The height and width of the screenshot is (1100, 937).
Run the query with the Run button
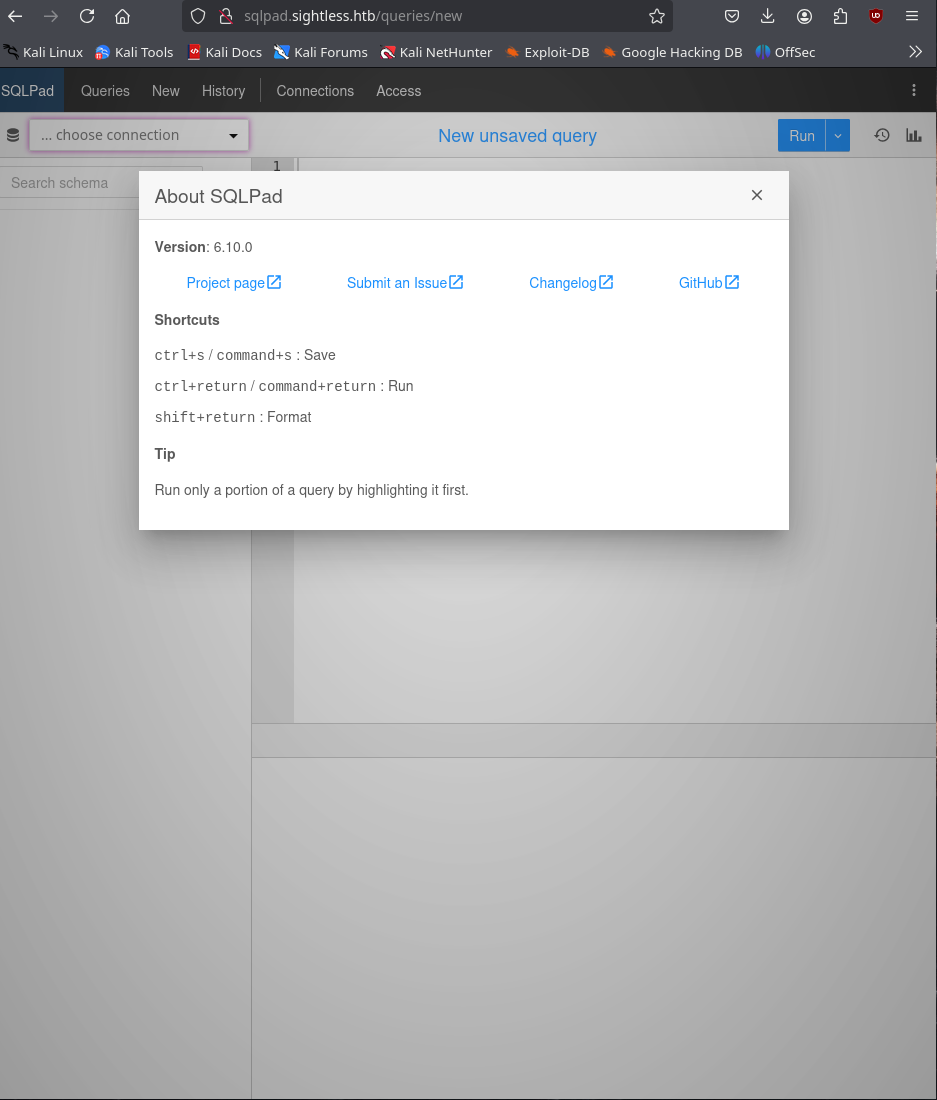coord(802,135)
